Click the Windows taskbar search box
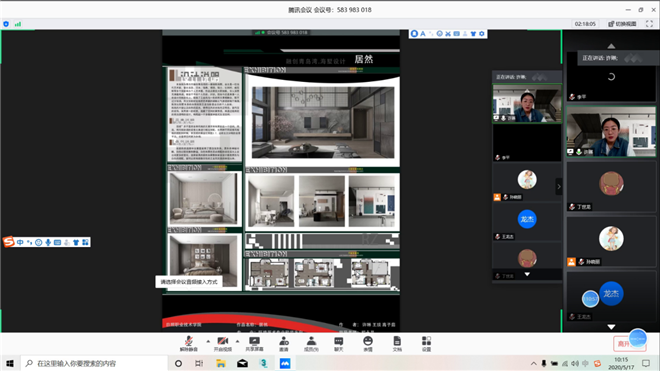Screen dimensions: 660x371 (x=94, y=363)
